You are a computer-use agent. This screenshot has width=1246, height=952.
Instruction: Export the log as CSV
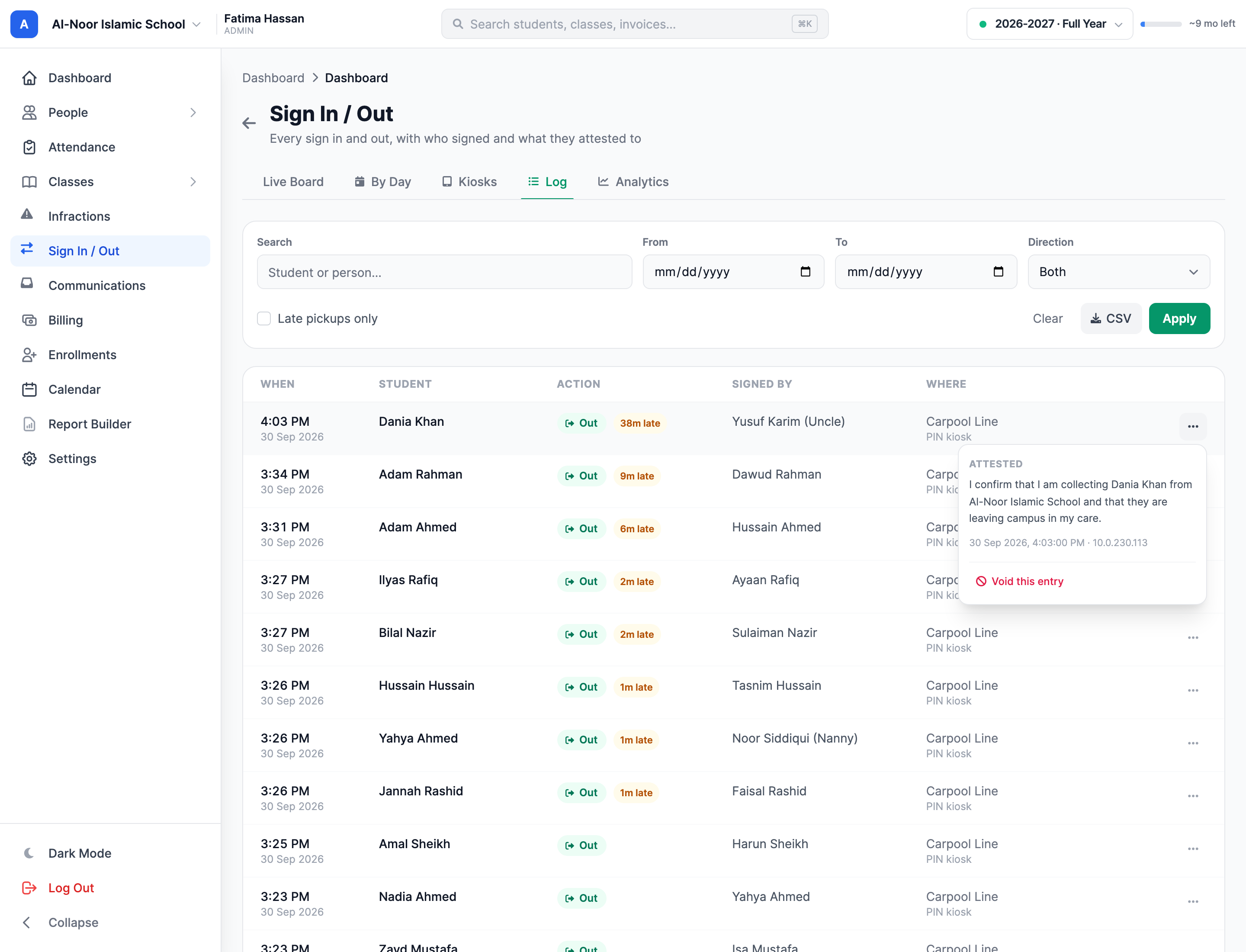point(1111,318)
